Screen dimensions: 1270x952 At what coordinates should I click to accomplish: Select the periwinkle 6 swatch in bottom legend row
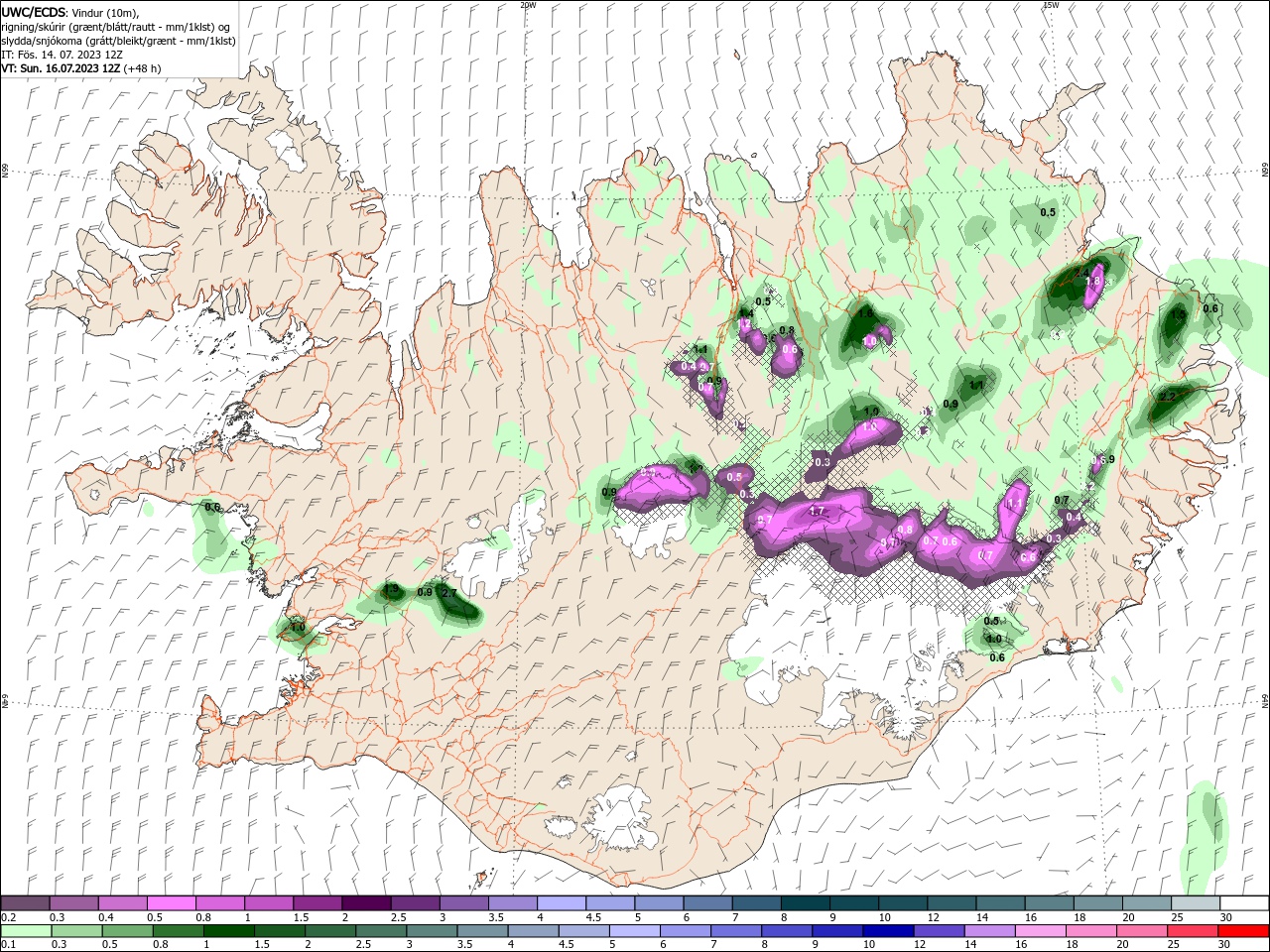(x=685, y=931)
